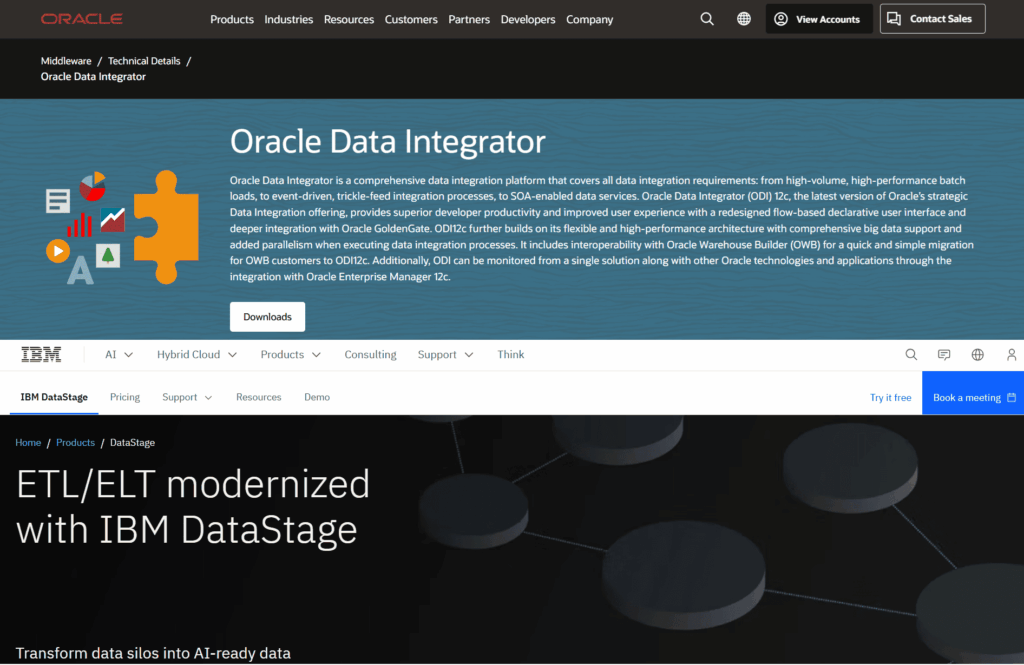1024x665 pixels.
Task: Open the Oracle search magnifier icon
Action: (707, 18)
